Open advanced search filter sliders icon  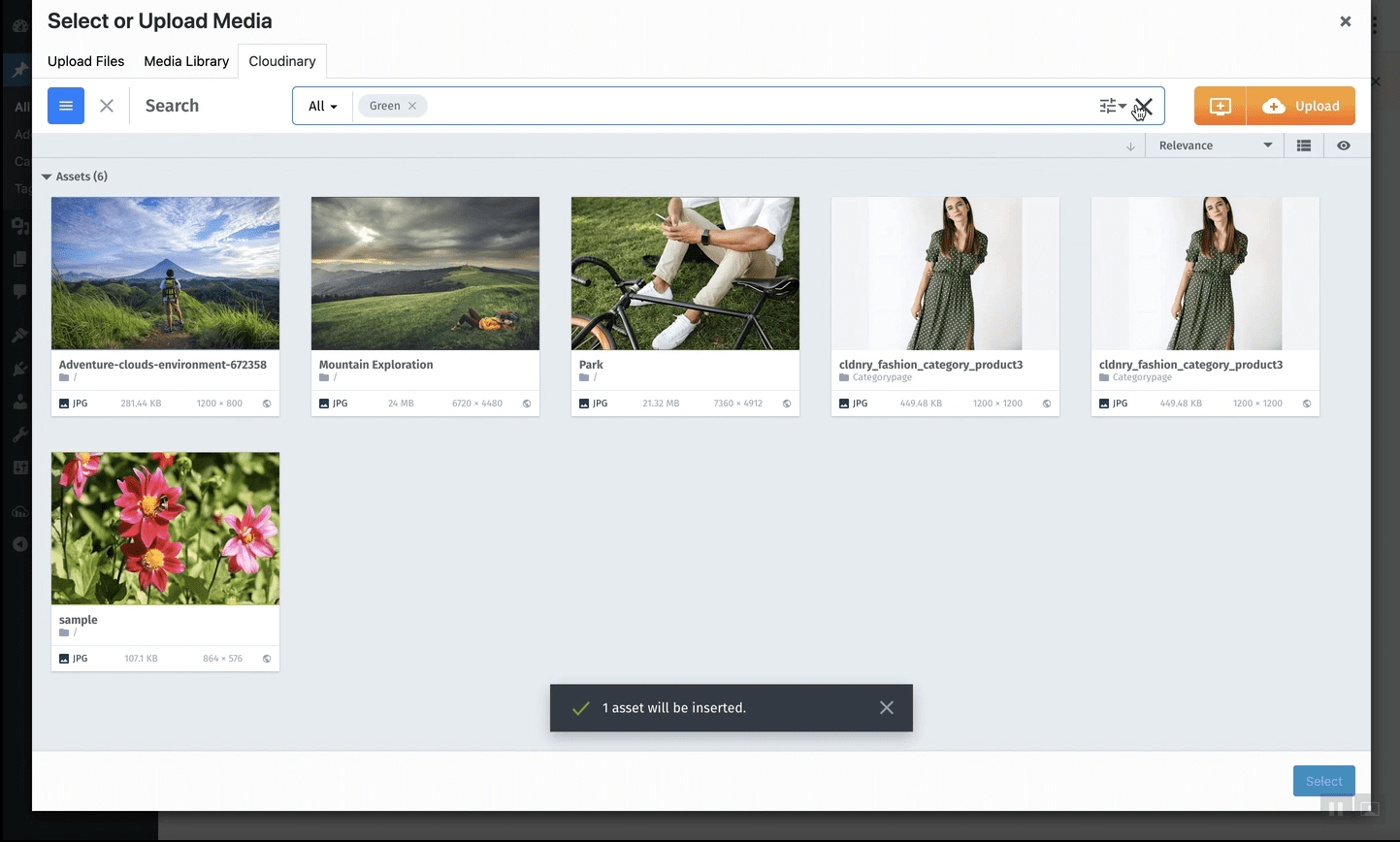pyautogui.click(x=1111, y=106)
